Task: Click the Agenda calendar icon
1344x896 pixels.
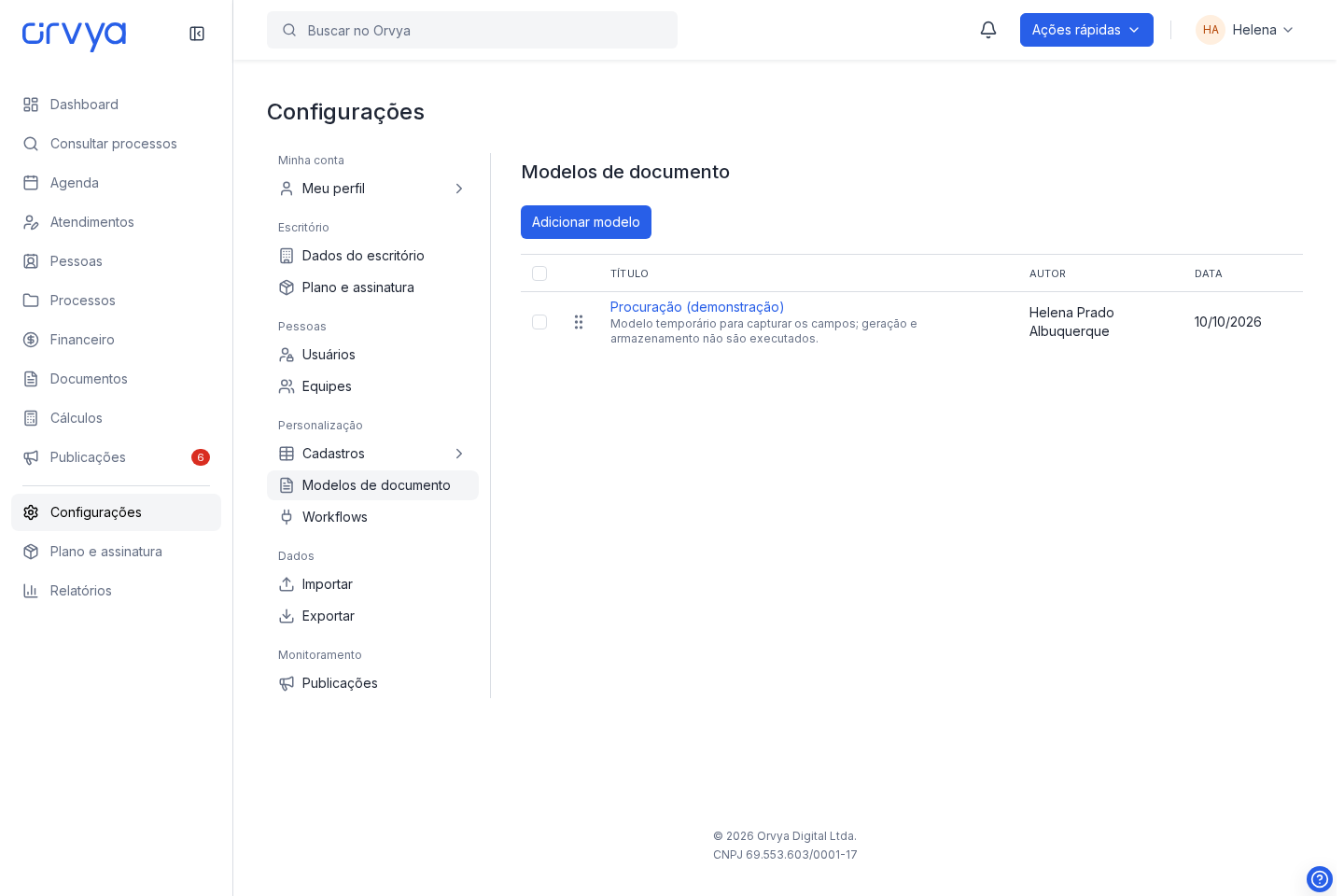Action: tap(31, 183)
